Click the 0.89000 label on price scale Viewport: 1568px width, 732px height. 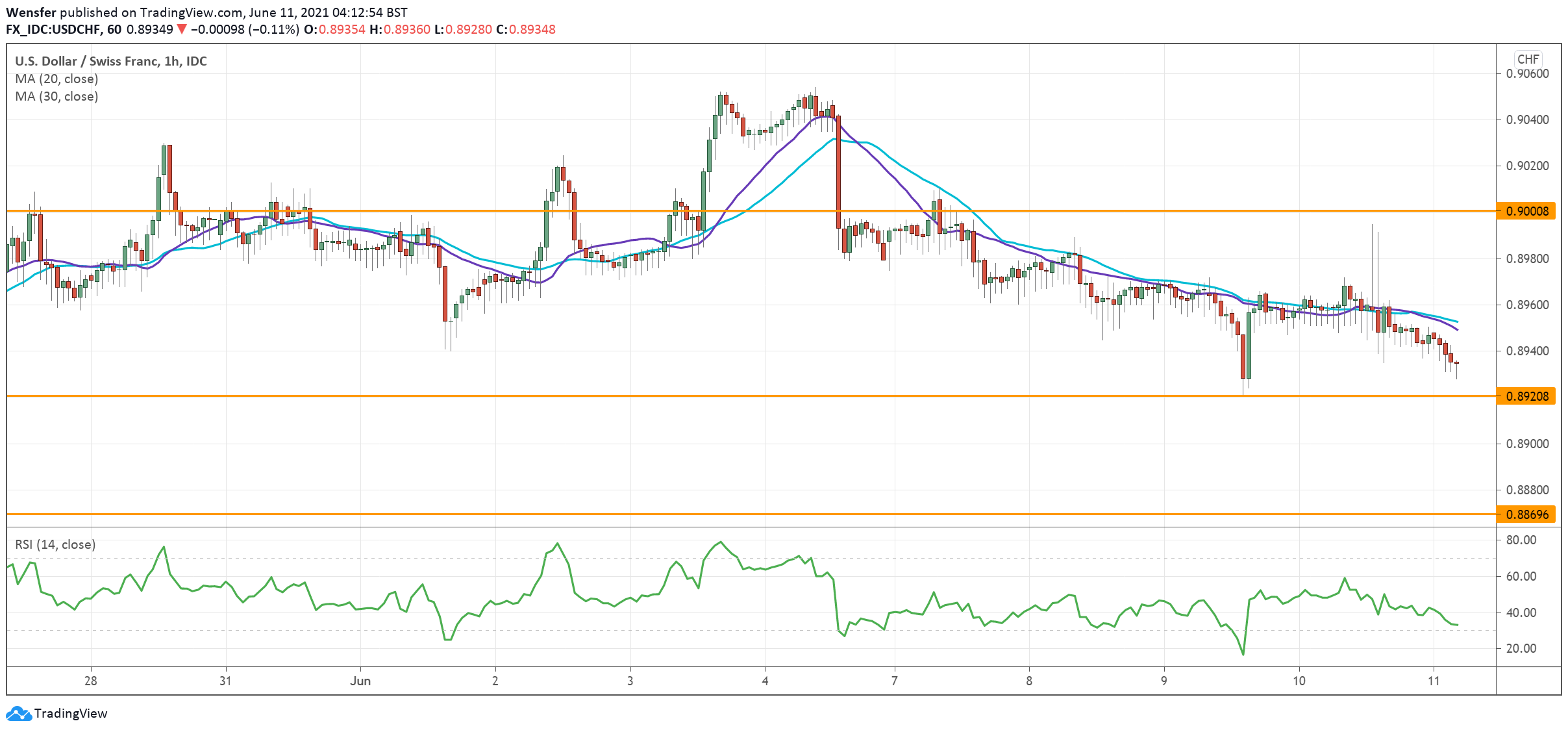[1526, 444]
